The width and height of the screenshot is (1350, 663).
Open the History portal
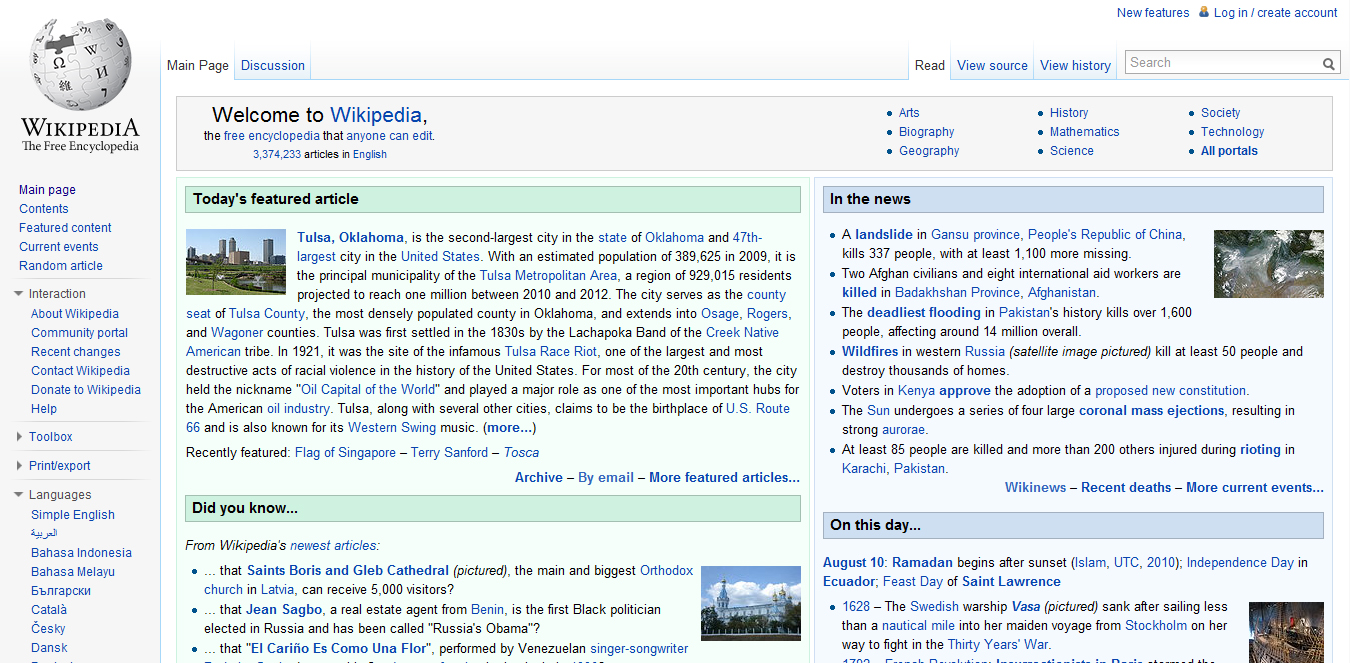point(1069,113)
